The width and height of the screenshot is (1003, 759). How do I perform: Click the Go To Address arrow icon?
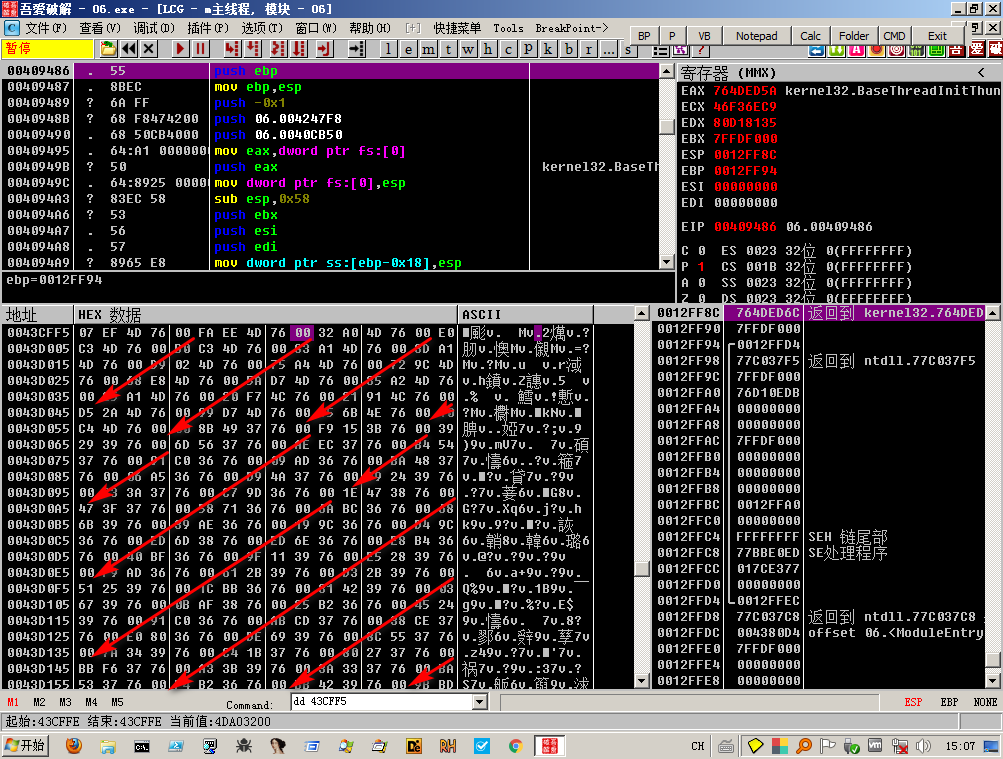(x=356, y=49)
